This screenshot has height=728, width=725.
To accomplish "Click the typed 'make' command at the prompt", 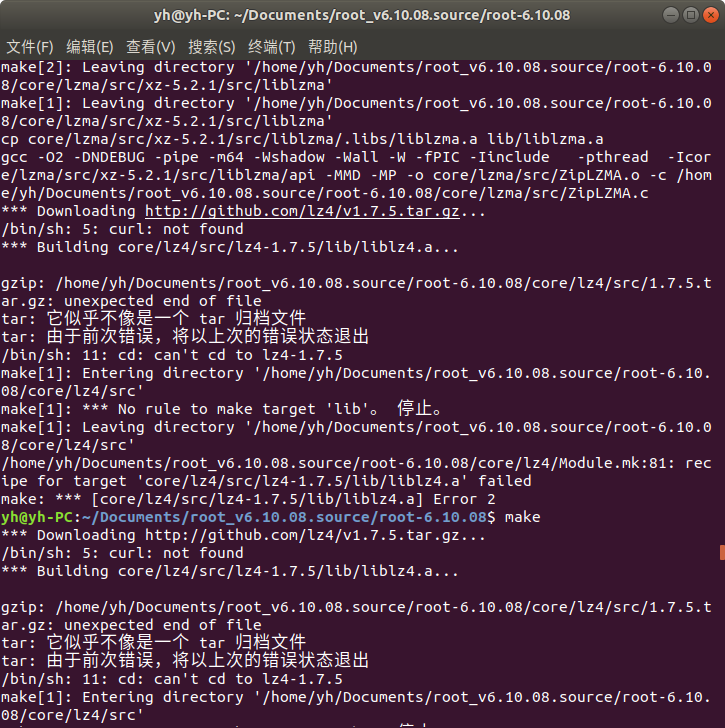I will [x=523, y=517].
